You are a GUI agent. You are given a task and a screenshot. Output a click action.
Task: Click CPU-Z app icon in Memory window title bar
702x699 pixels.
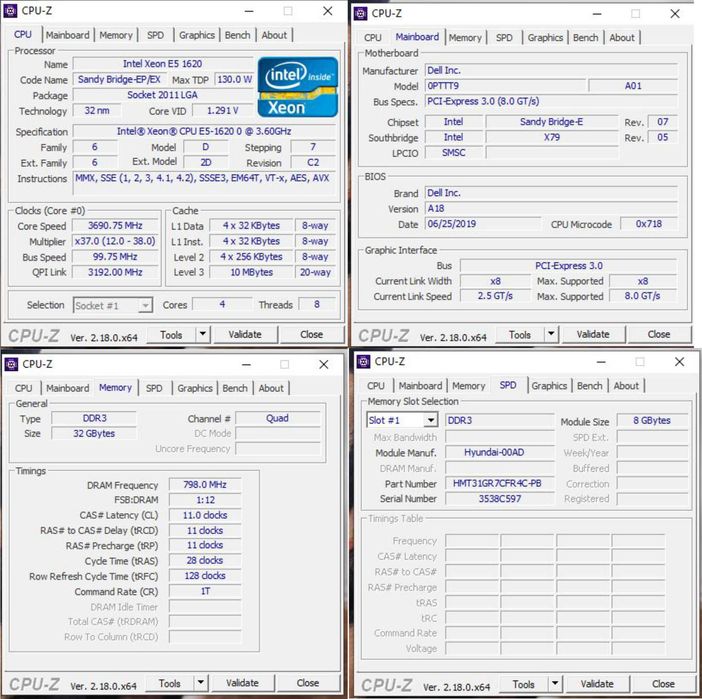[x=11, y=364]
